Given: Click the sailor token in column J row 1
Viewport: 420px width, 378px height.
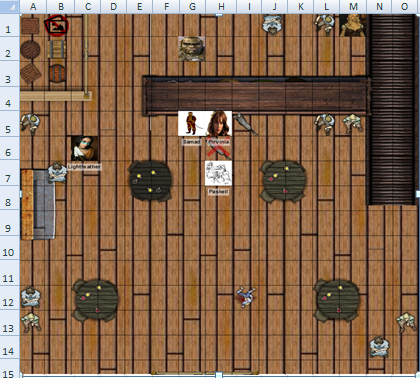Looking at the screenshot, I should tap(273, 24).
